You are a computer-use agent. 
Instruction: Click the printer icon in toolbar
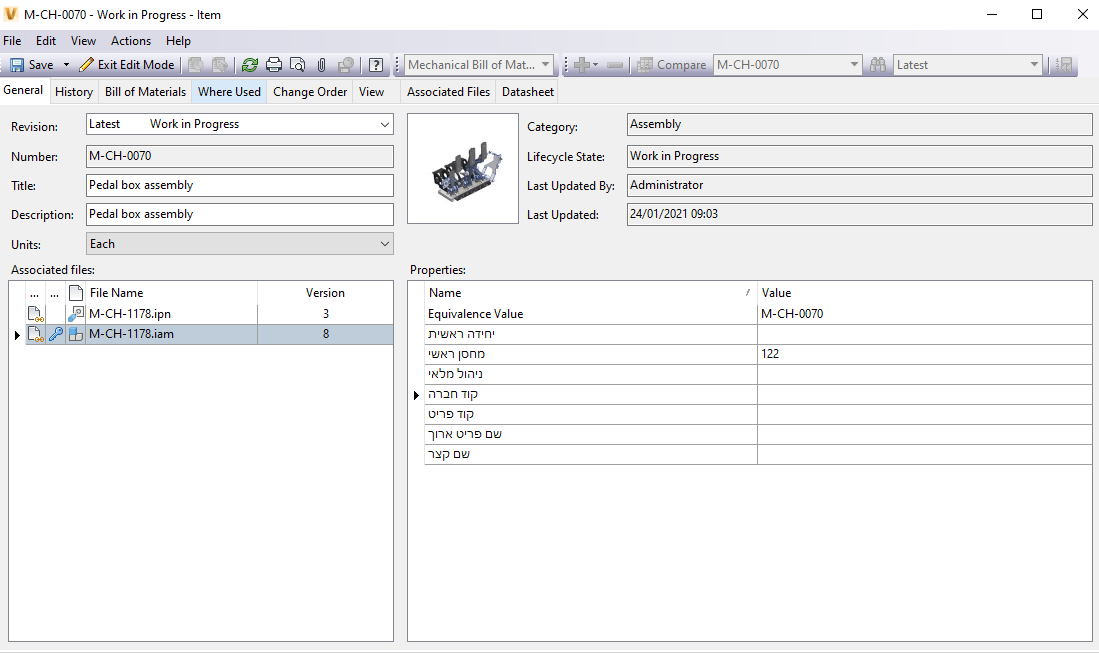coord(273,65)
